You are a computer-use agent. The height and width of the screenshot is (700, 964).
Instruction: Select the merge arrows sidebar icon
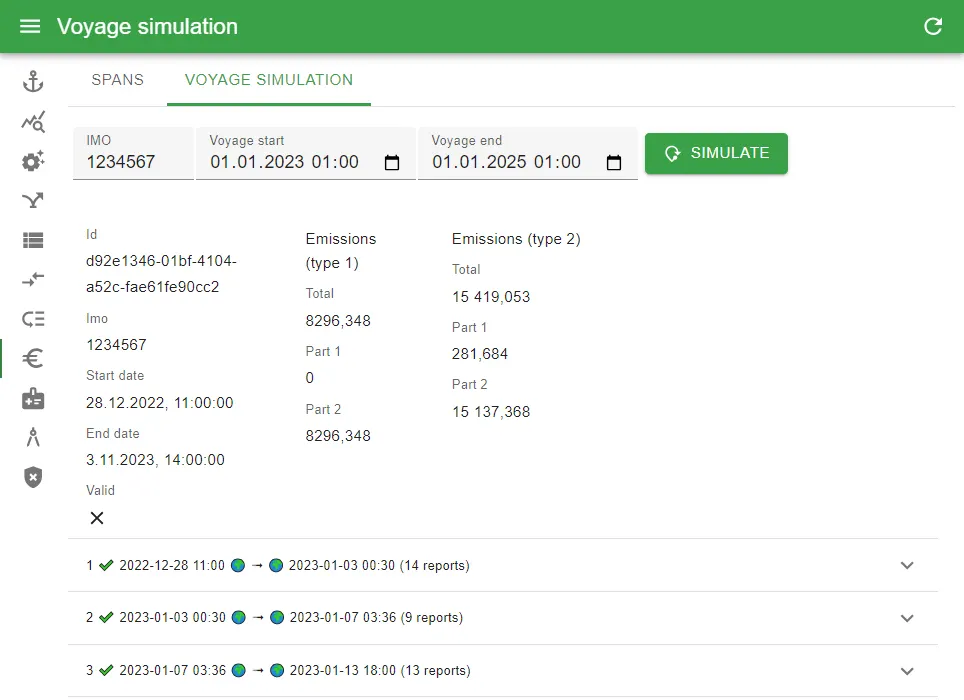pyautogui.click(x=33, y=200)
